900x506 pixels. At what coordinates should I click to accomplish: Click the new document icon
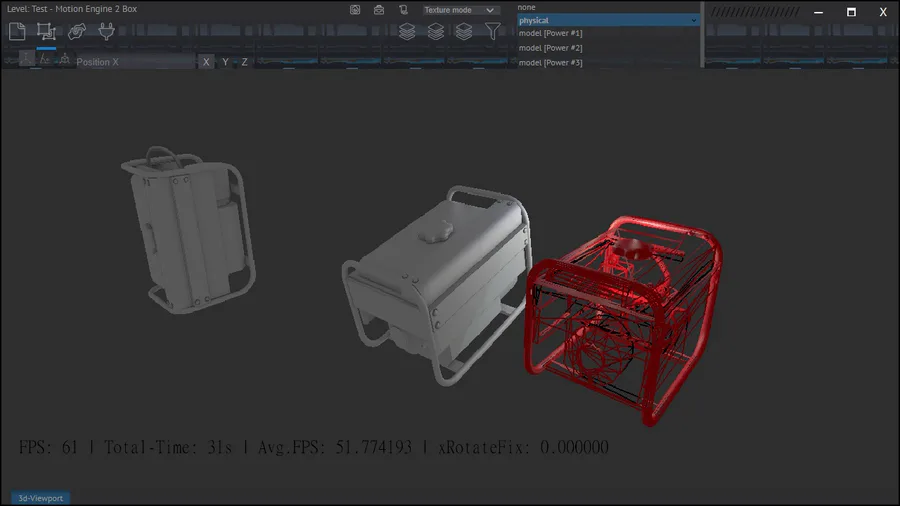pyautogui.click(x=17, y=31)
